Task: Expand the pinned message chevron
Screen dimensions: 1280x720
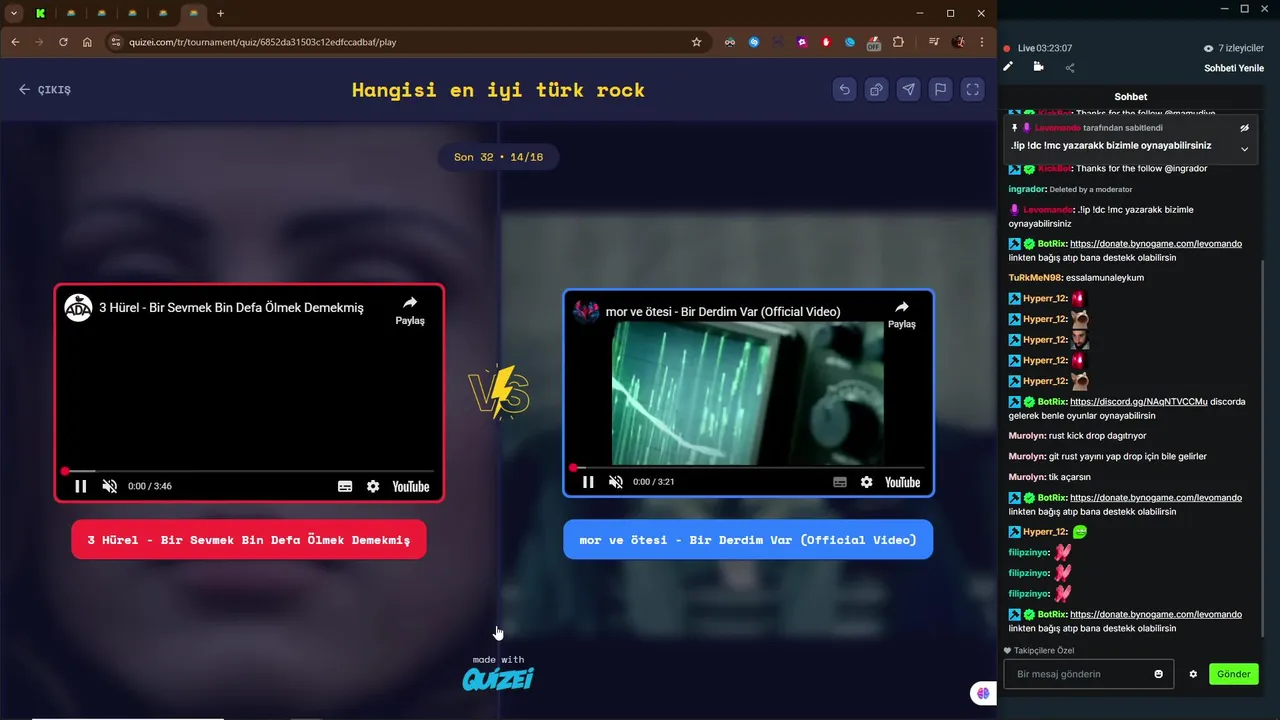Action: (1245, 149)
